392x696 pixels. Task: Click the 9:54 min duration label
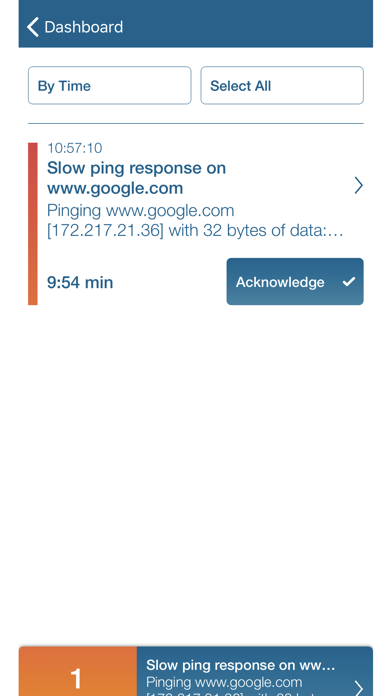pyautogui.click(x=80, y=282)
